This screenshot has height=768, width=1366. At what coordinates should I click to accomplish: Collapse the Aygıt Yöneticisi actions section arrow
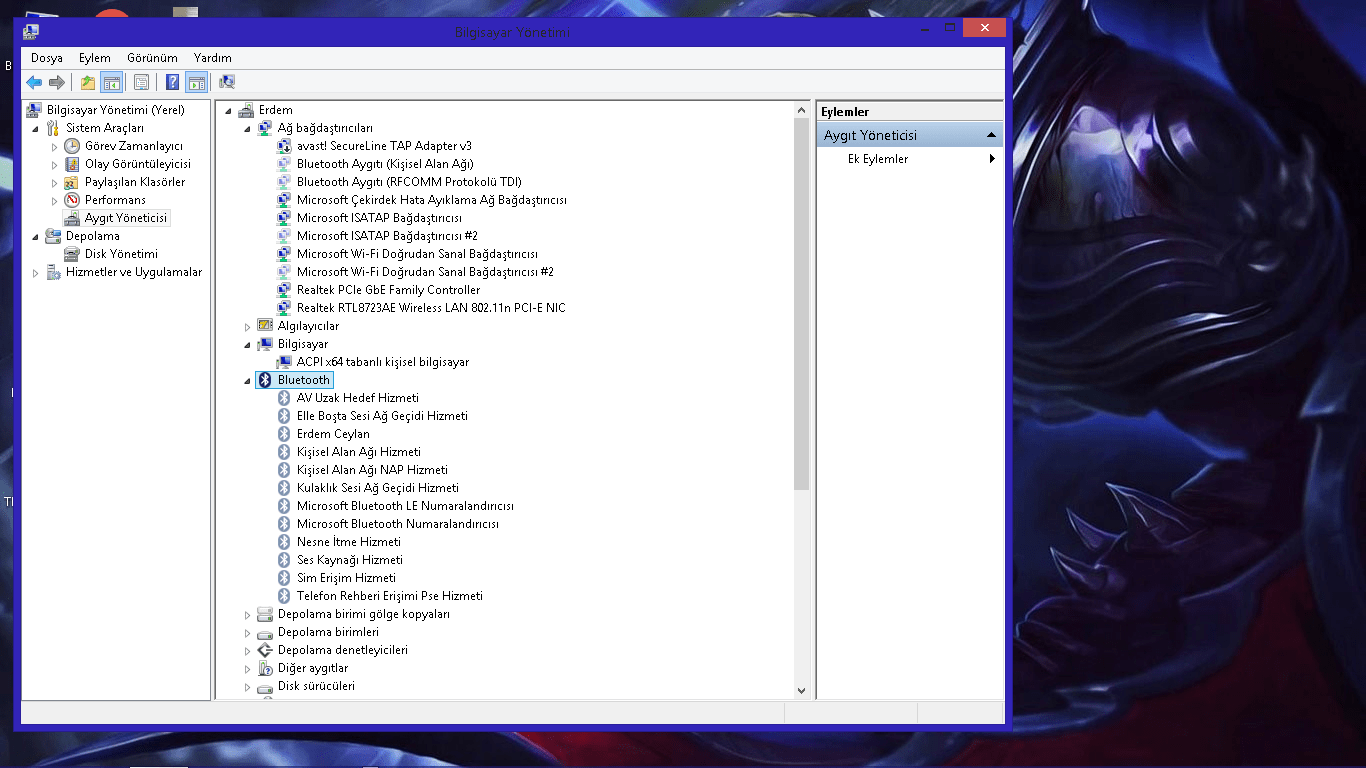tap(991, 135)
